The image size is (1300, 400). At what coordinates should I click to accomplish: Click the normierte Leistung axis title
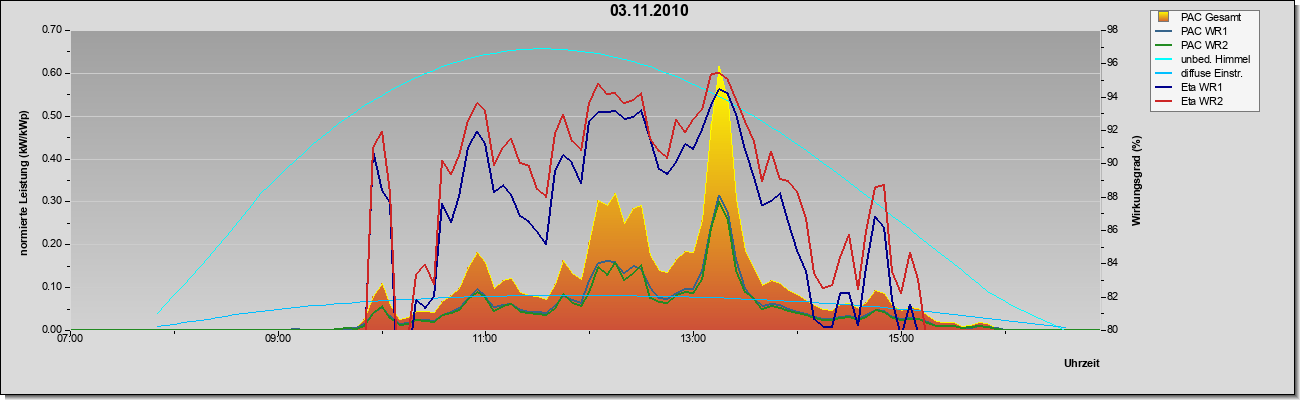click(23, 181)
